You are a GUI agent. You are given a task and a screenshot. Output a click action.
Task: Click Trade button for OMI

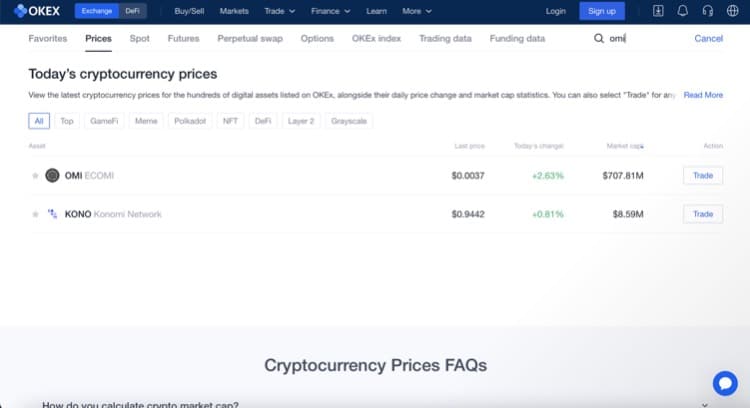pyautogui.click(x=702, y=175)
